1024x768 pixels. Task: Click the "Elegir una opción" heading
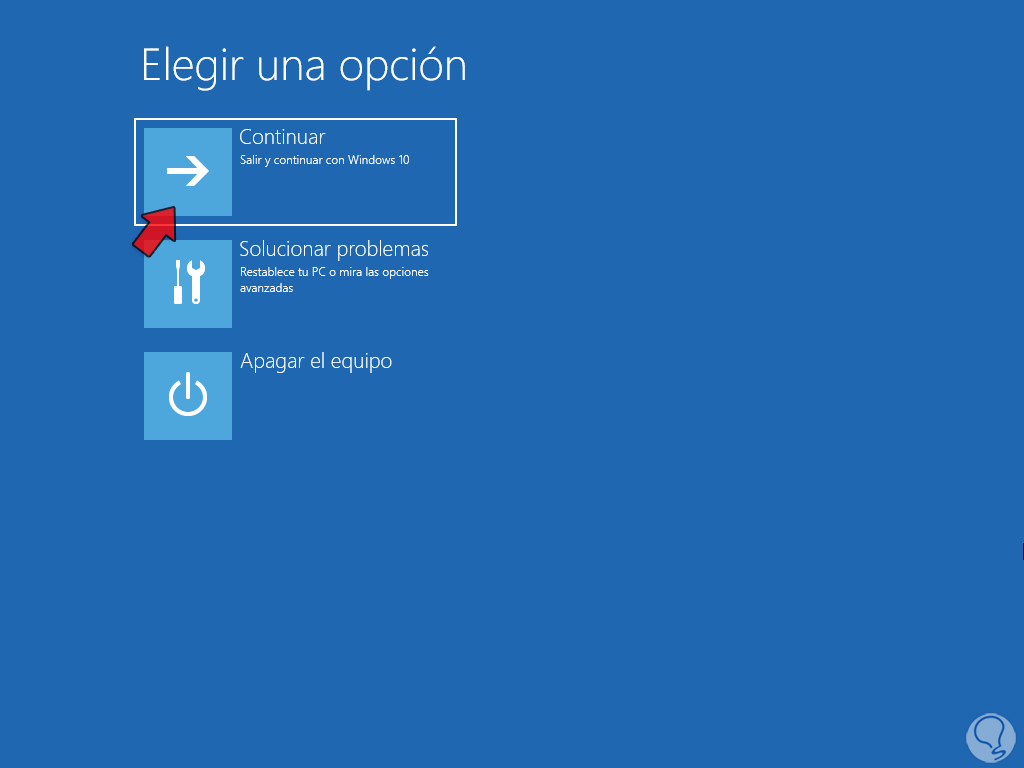pyautogui.click(x=304, y=67)
